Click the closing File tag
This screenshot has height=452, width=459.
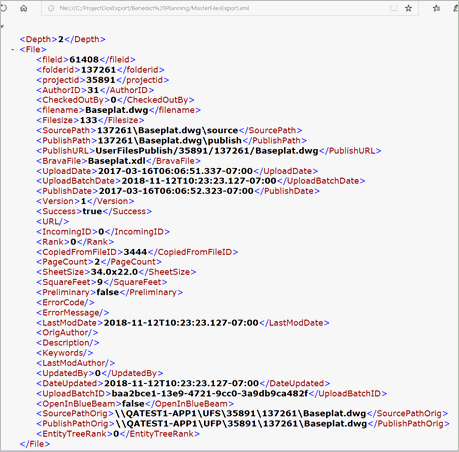point(35,444)
